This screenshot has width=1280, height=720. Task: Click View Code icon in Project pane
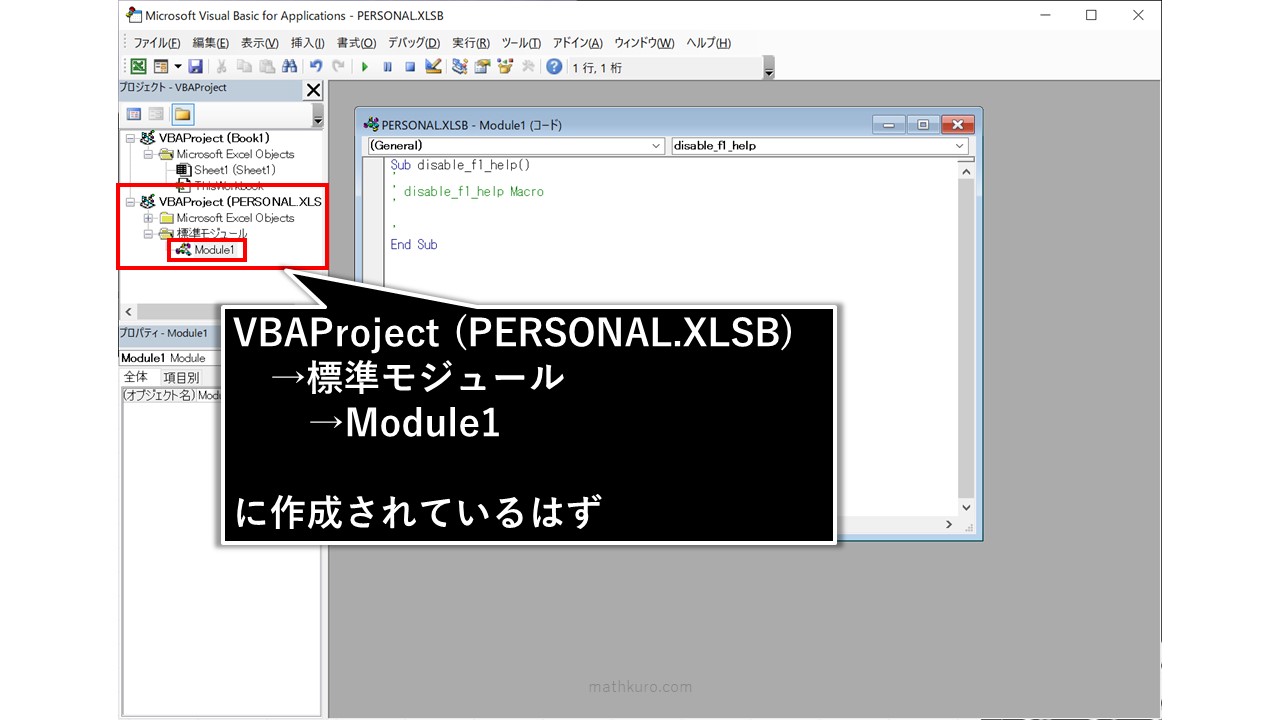coord(134,114)
